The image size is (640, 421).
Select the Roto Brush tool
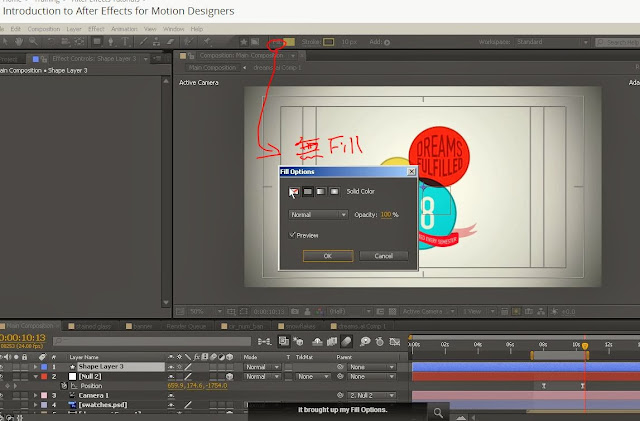(188, 41)
